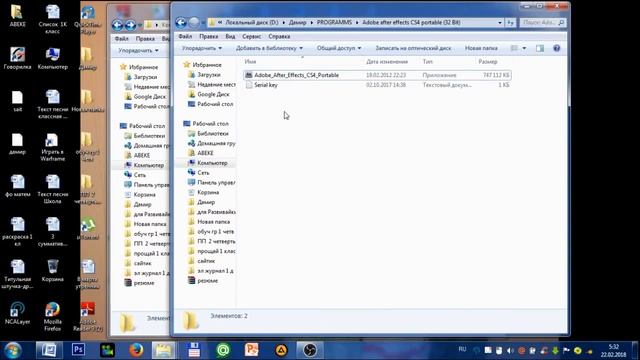Switch input language via RU indicator
This screenshot has height=360, width=640.
[462, 349]
